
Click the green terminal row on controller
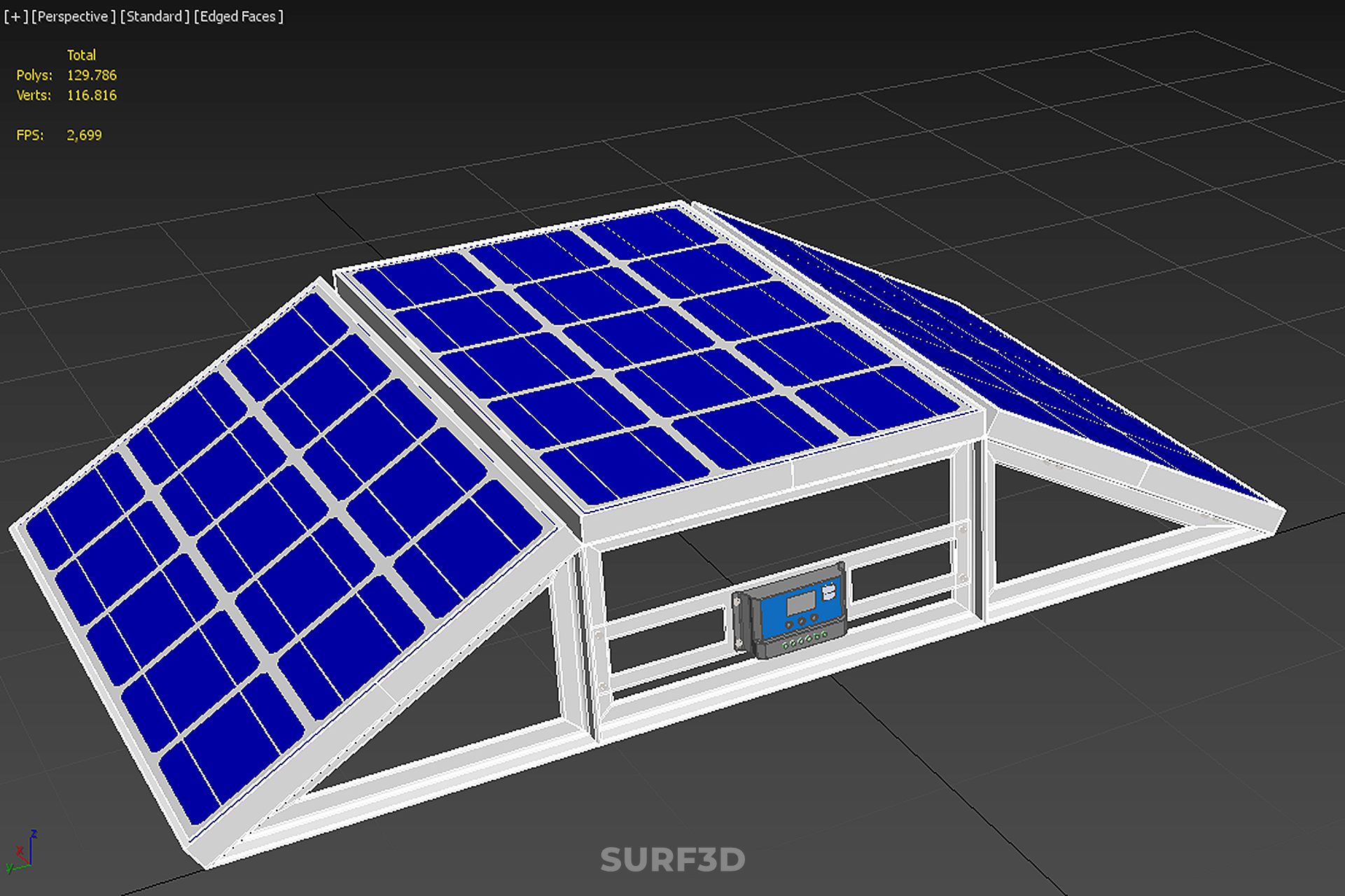[805, 639]
